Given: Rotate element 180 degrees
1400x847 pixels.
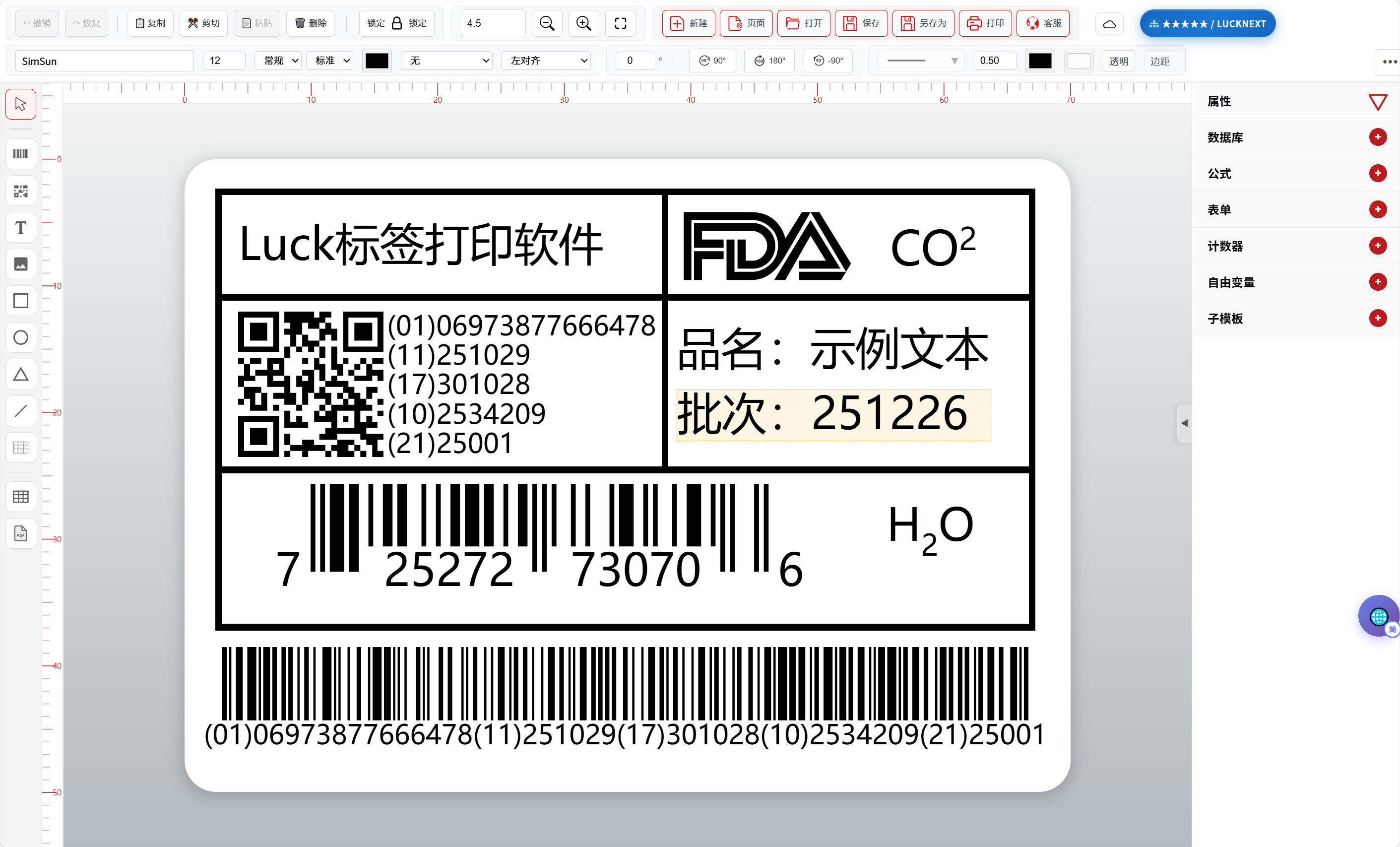Looking at the screenshot, I should click(x=769, y=61).
